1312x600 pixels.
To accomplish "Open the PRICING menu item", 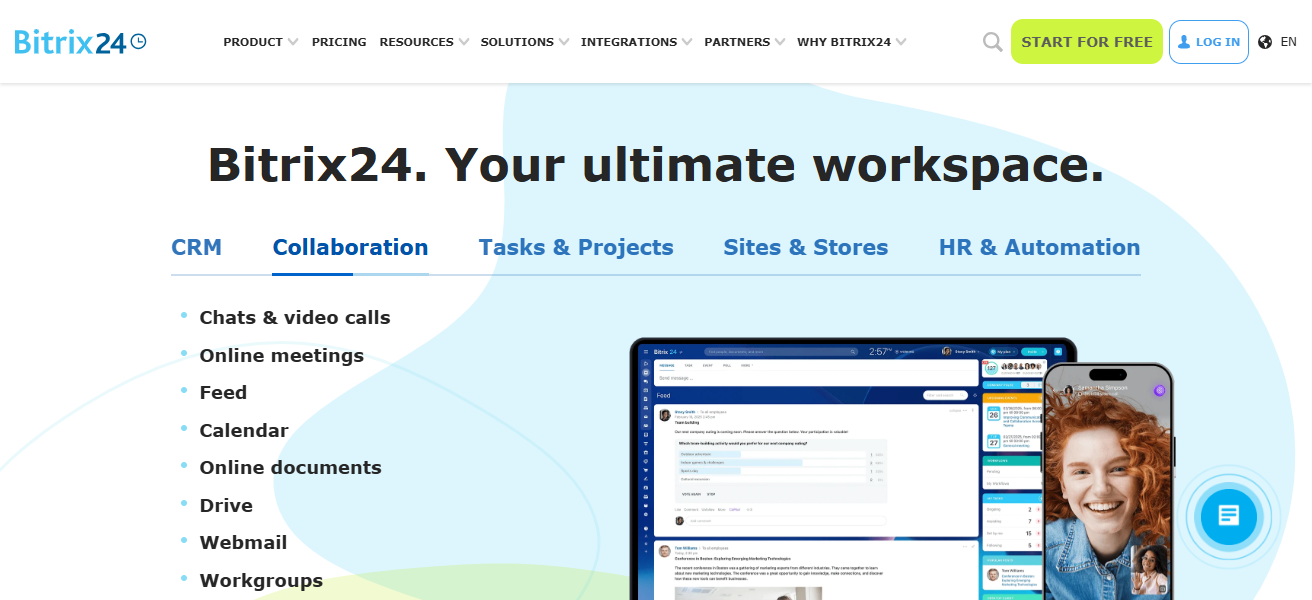I will point(338,42).
